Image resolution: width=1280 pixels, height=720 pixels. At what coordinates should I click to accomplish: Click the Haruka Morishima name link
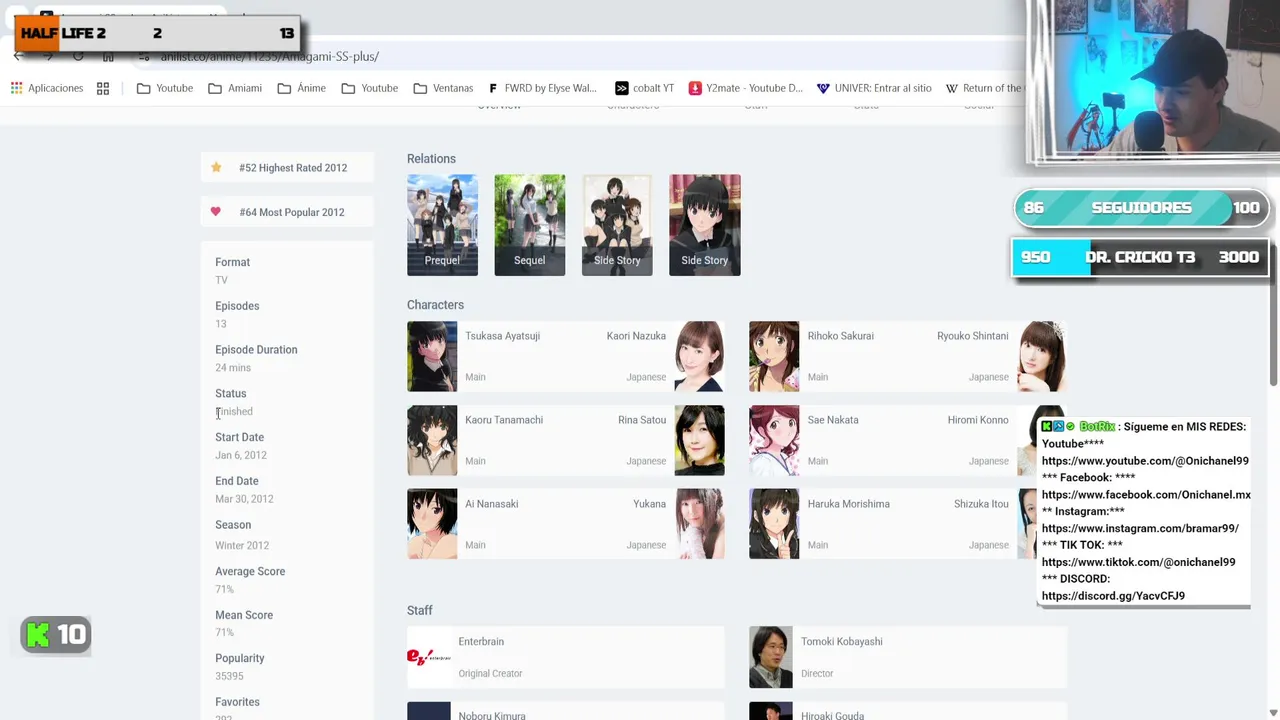tap(849, 504)
